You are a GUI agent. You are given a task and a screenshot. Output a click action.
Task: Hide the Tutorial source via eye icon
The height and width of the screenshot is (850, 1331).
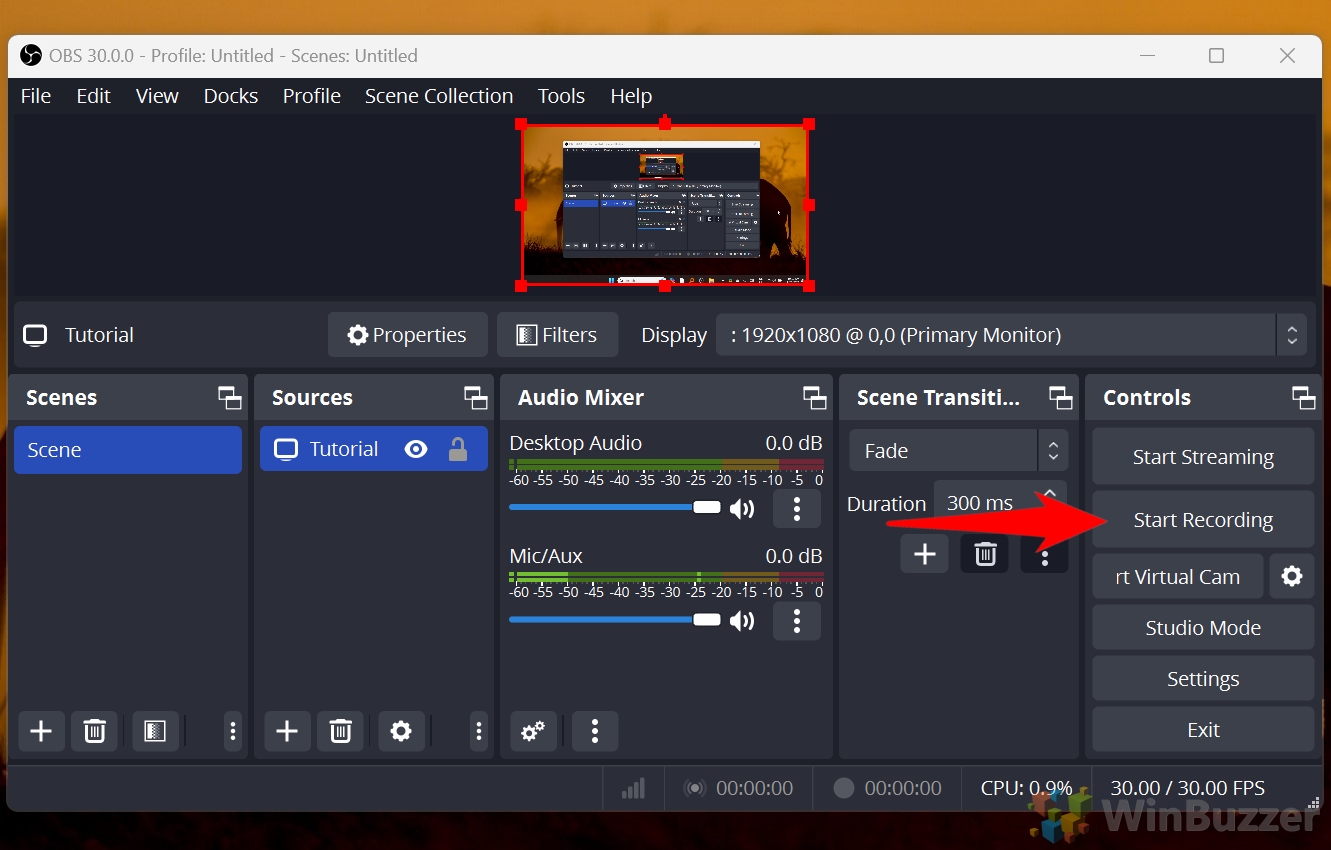416,449
